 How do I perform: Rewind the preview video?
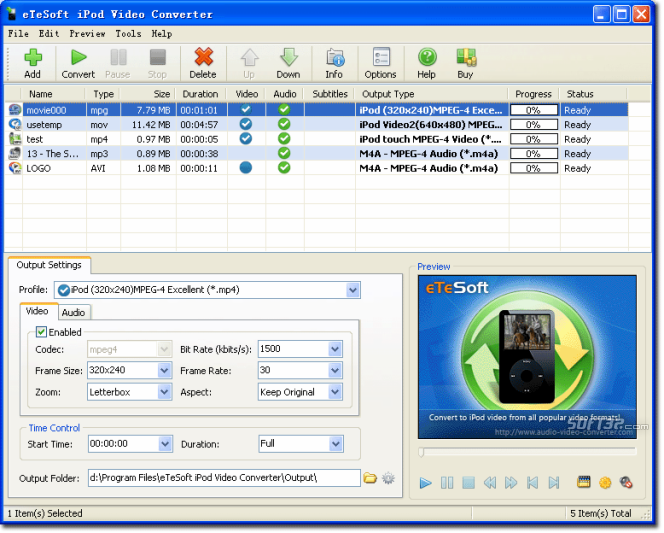tap(490, 483)
